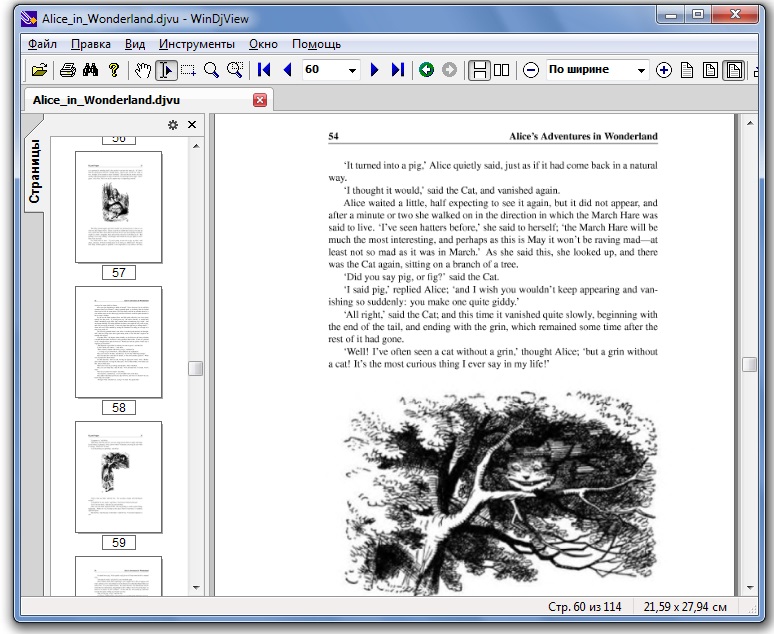The height and width of the screenshot is (634, 774).
Task: Select the magnifying glass zoom tool
Action: [x=211, y=70]
